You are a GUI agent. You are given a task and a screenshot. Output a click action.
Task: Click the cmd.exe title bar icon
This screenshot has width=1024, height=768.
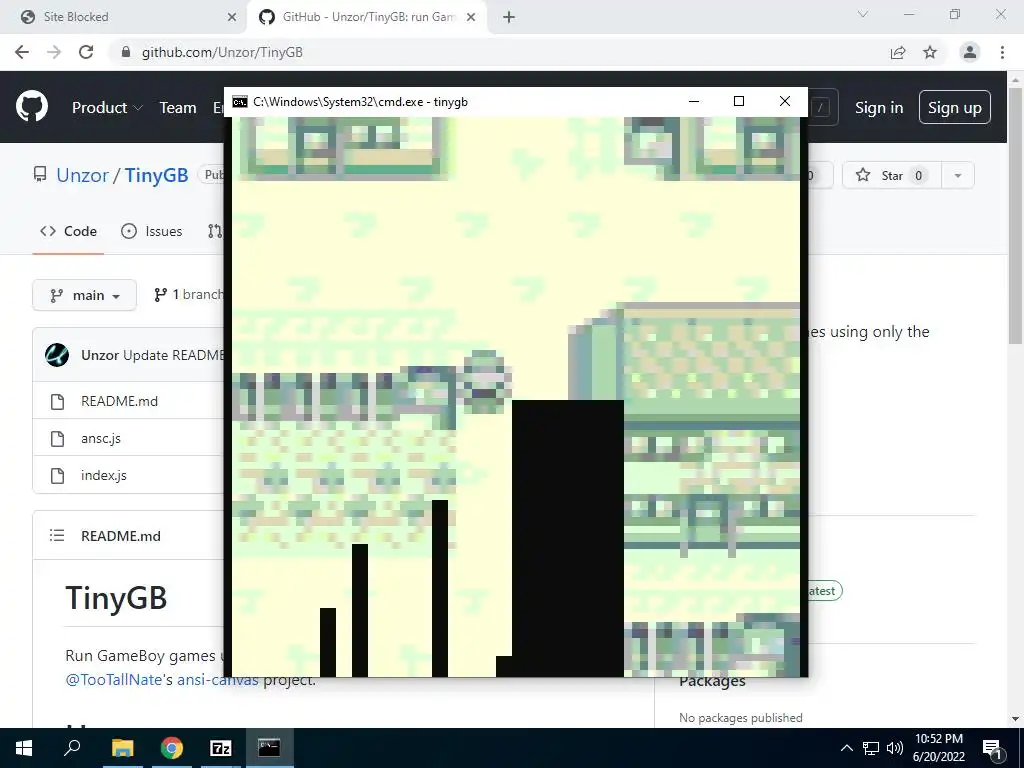(240, 102)
